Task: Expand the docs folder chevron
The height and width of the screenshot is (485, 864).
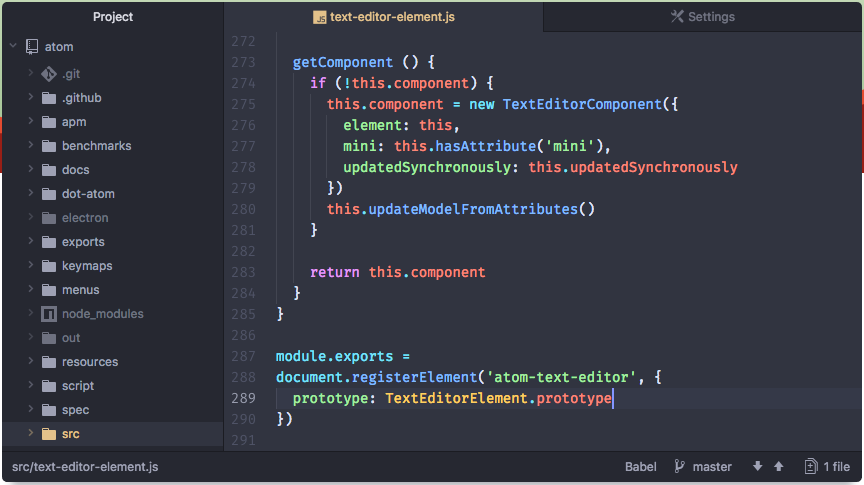Action: pyautogui.click(x=31, y=169)
